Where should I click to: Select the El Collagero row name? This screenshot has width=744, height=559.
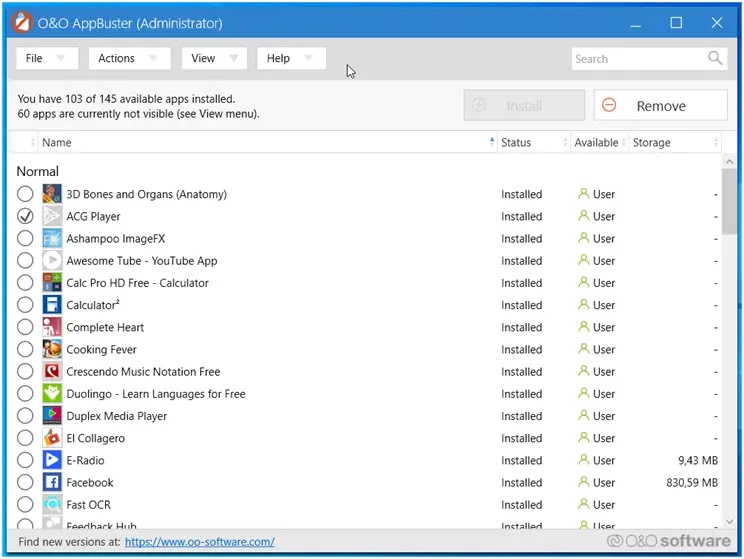point(95,438)
